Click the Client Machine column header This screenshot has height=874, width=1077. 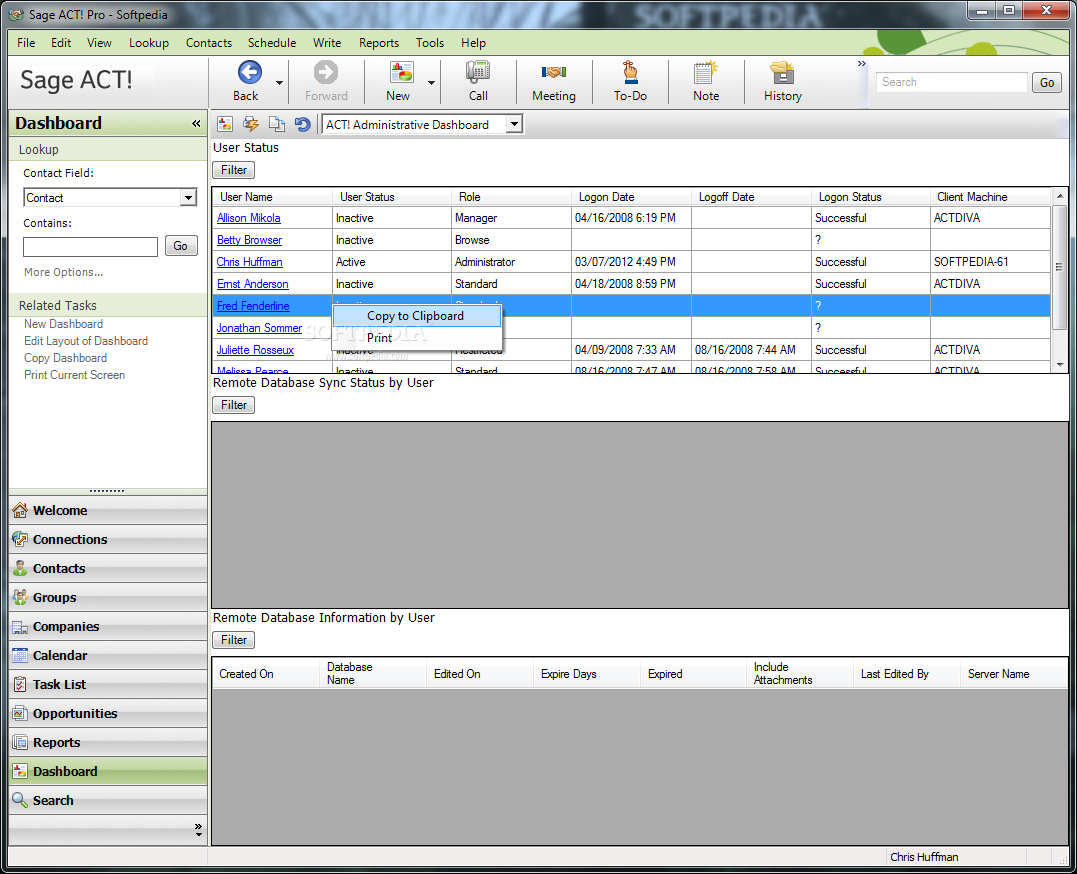click(990, 197)
